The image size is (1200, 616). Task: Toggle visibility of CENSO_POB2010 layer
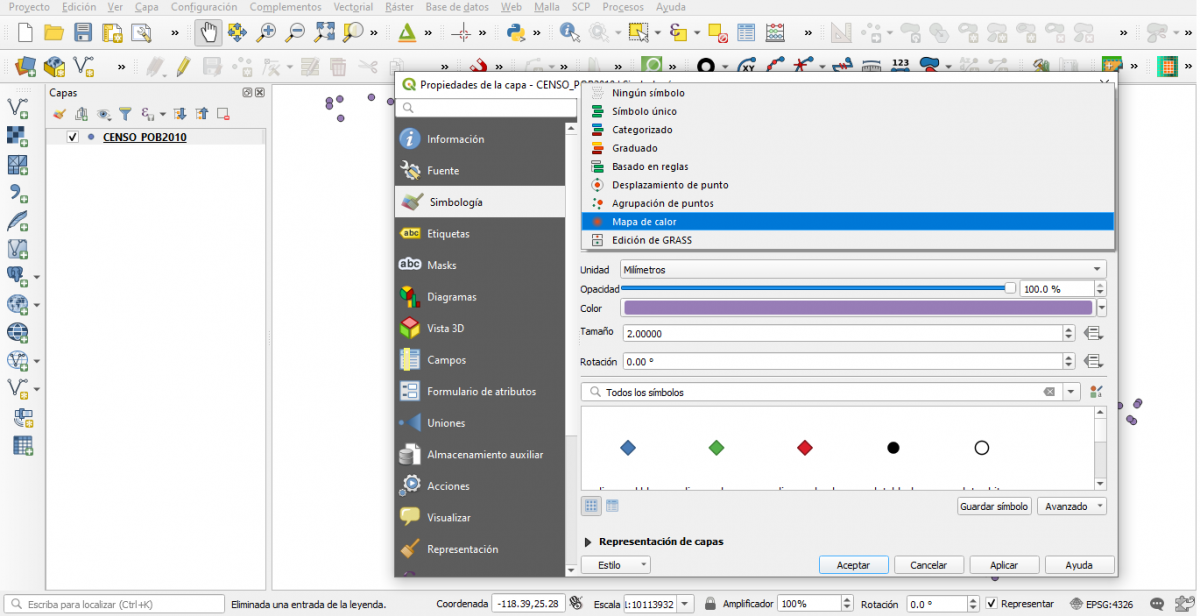click(x=73, y=138)
